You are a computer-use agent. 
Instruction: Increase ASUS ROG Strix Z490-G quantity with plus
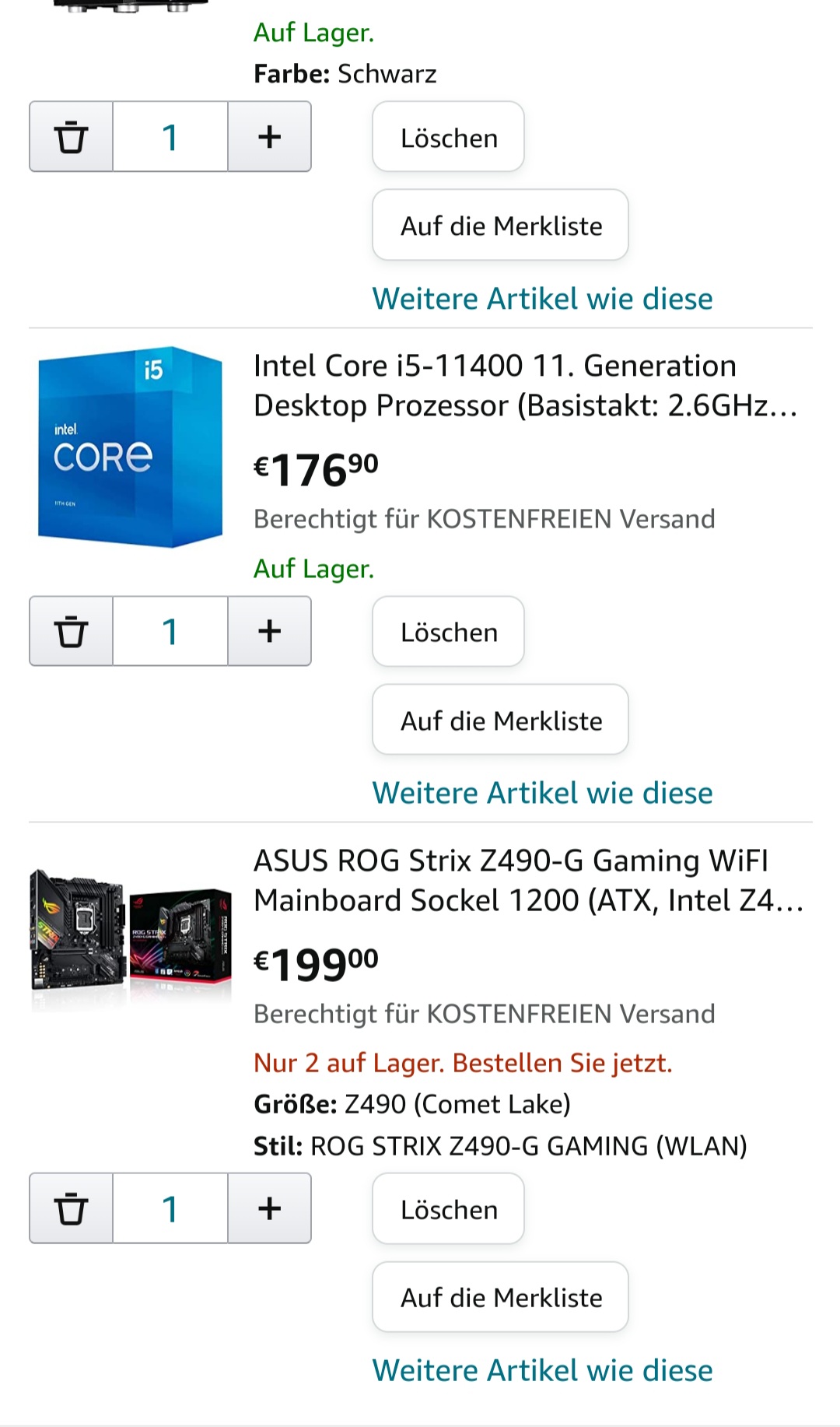(x=269, y=1208)
